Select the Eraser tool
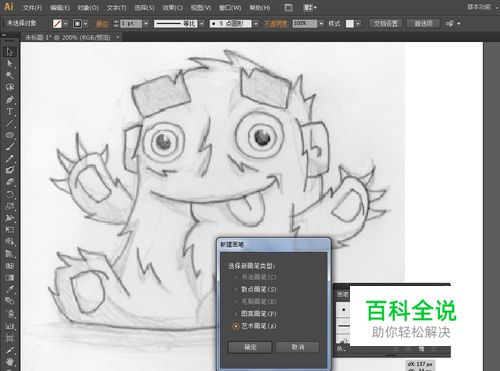Viewport: 500px width, 371px height. click(x=10, y=182)
